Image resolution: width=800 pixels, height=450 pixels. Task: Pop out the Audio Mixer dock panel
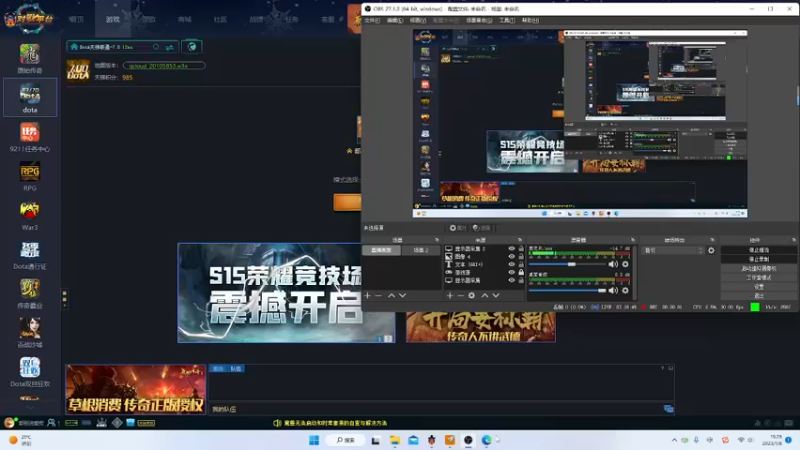click(x=633, y=240)
